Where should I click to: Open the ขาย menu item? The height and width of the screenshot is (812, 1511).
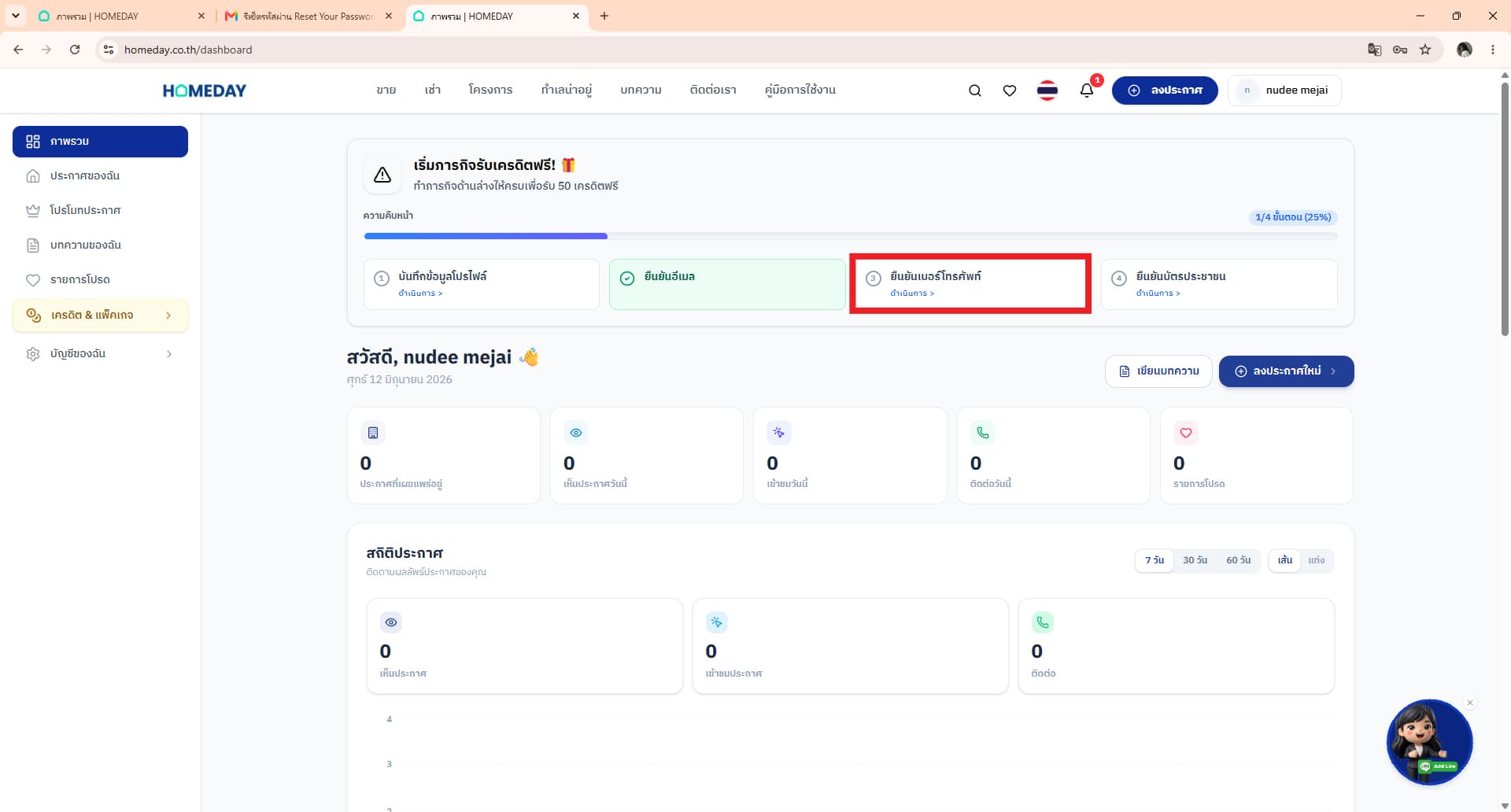pyautogui.click(x=386, y=90)
